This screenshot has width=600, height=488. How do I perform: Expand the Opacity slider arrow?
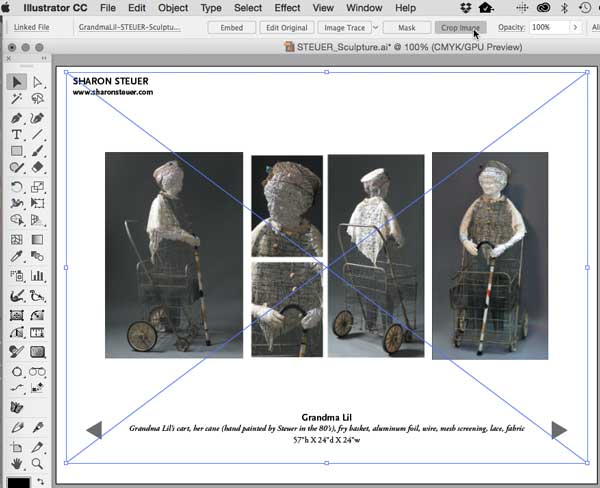[x=575, y=27]
